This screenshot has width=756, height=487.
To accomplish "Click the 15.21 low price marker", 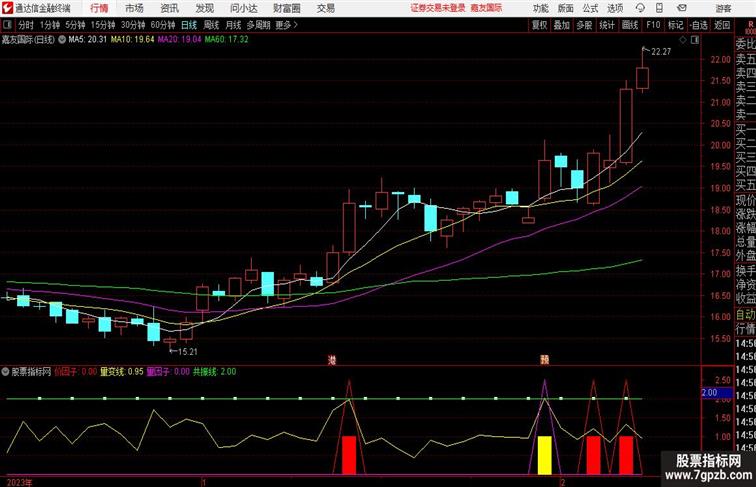I will click(188, 352).
